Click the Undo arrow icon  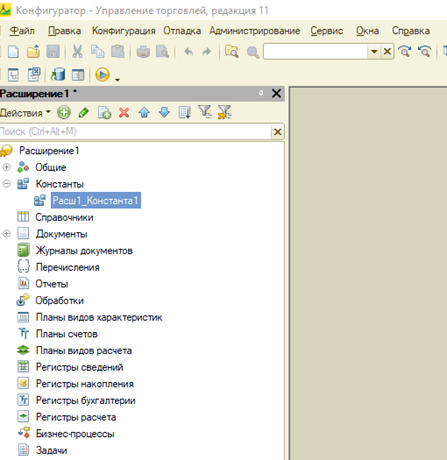(x=189, y=52)
